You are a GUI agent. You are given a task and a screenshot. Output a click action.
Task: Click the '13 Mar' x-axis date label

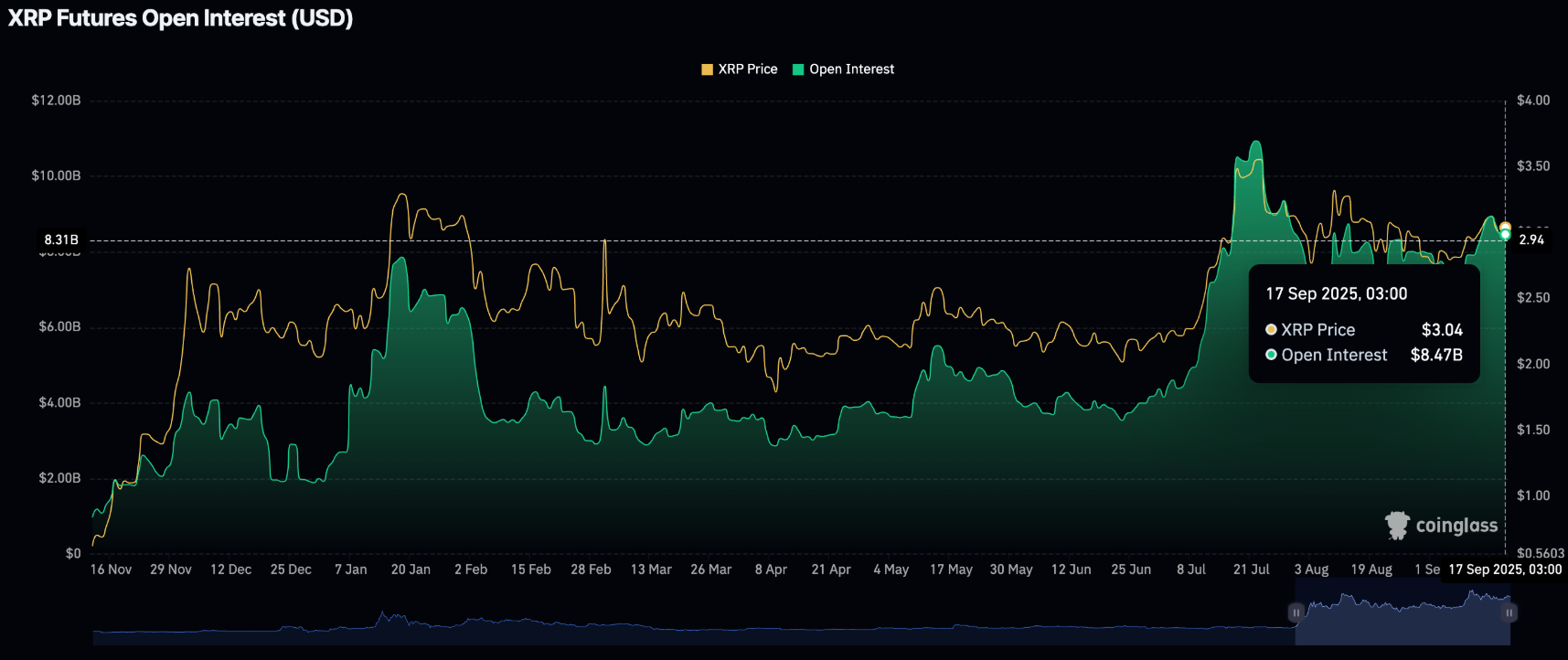click(x=651, y=570)
